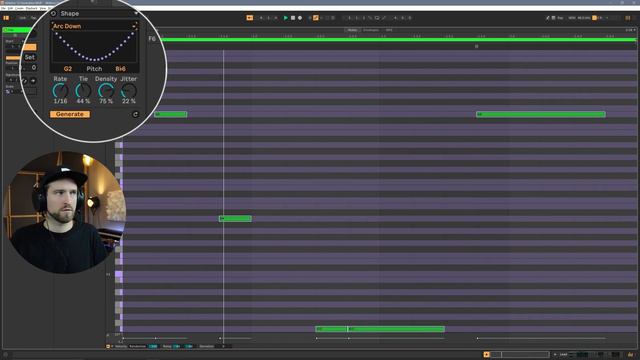This screenshot has height=360, width=640.
Task: Expand the Shape operator header arrow
Action: point(136,13)
